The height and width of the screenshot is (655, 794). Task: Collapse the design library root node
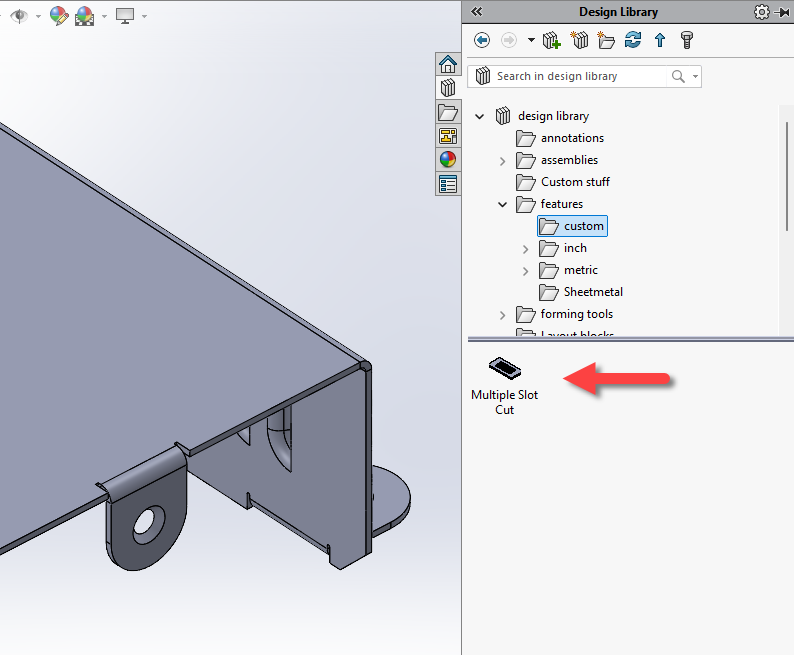click(x=479, y=116)
